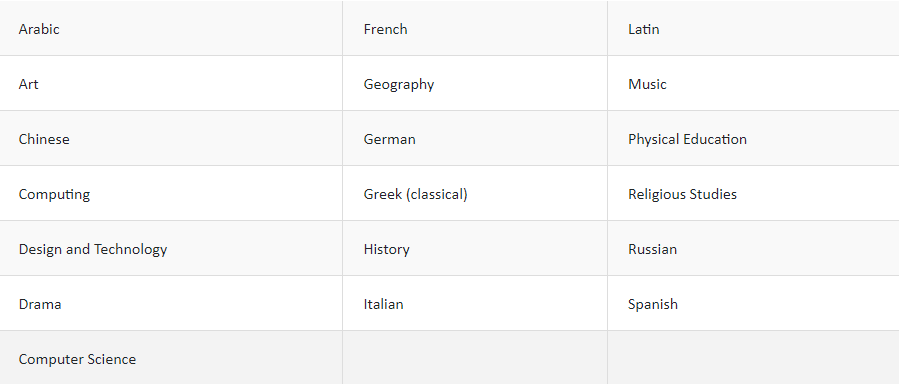Screen dimensions: 899x384
Task: Click the Arabic table cell
Action: [171, 28]
